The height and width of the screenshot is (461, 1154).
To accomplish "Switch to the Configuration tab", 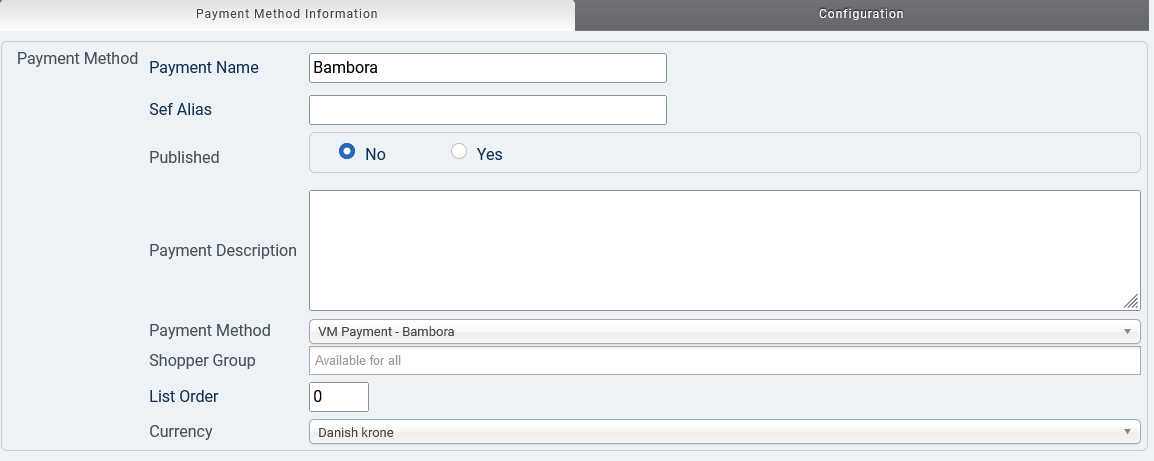I will [861, 14].
